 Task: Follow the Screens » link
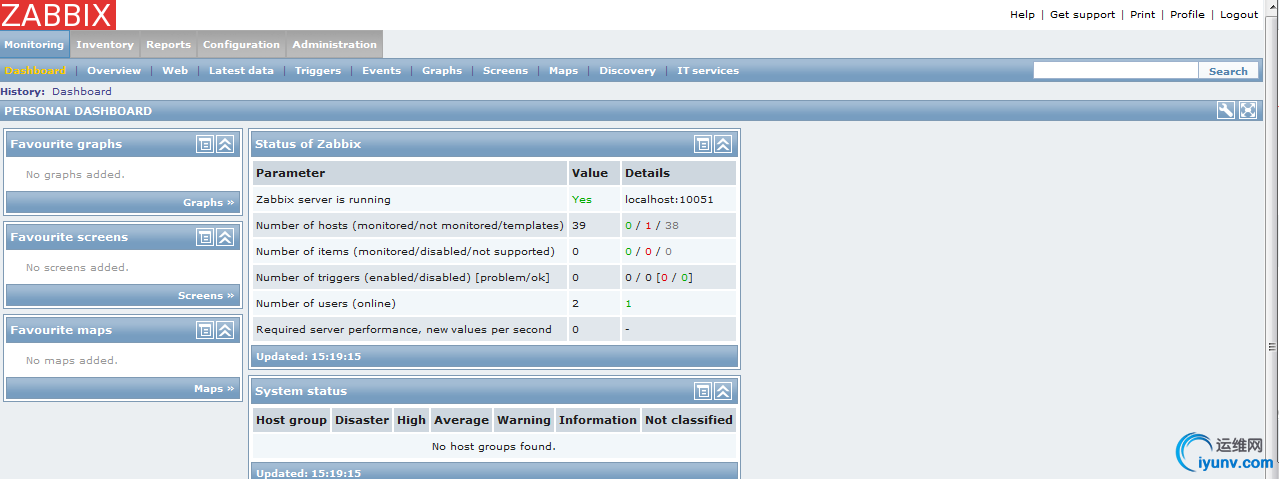(x=206, y=295)
